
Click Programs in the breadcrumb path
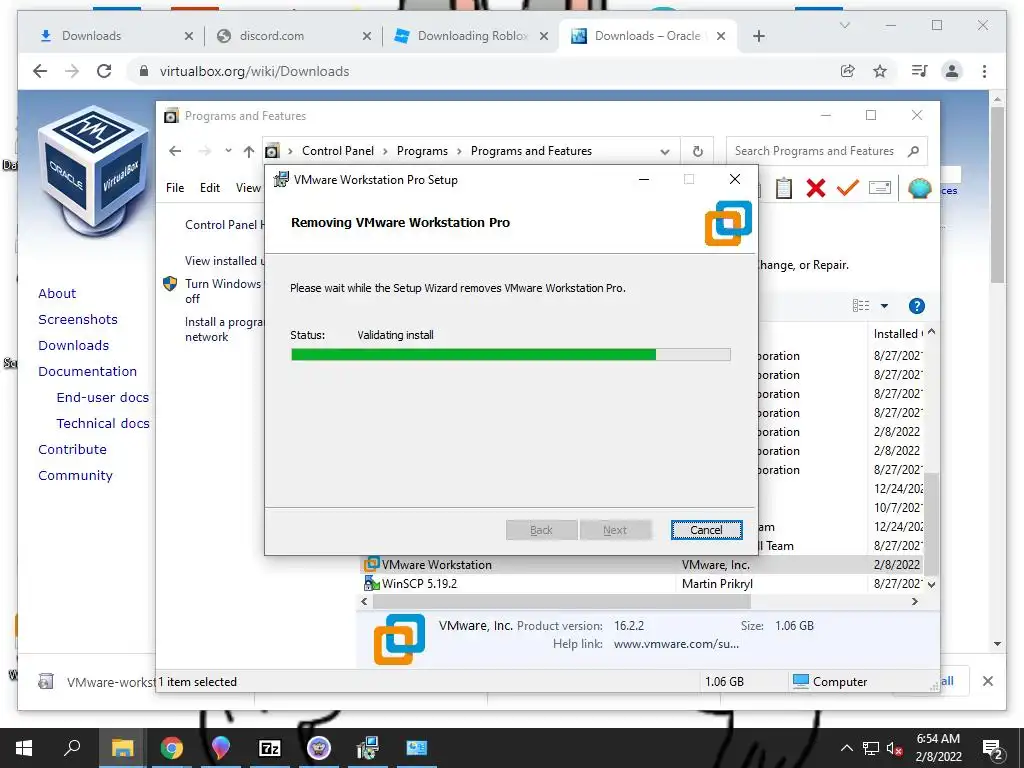point(422,151)
